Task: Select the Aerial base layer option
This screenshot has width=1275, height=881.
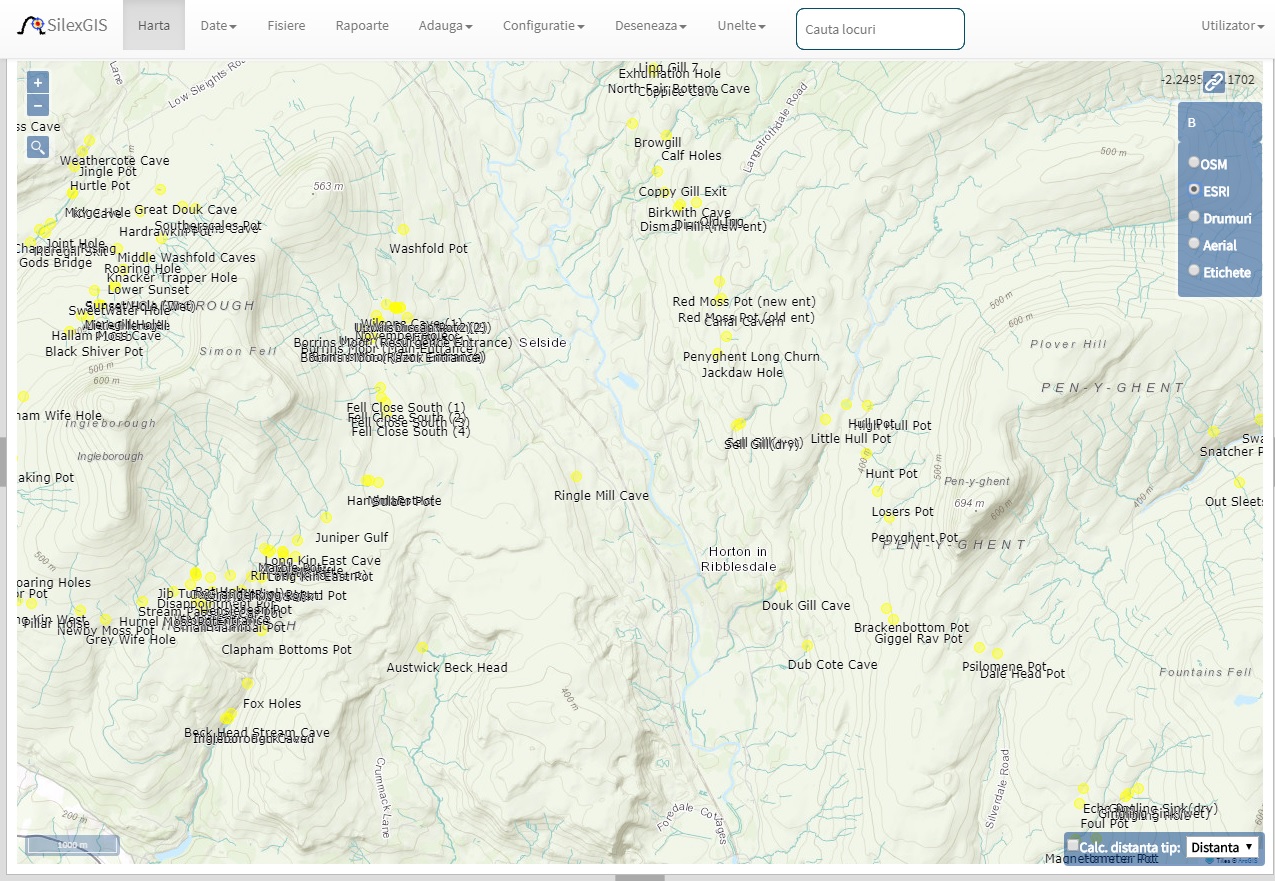Action: click(x=1194, y=244)
